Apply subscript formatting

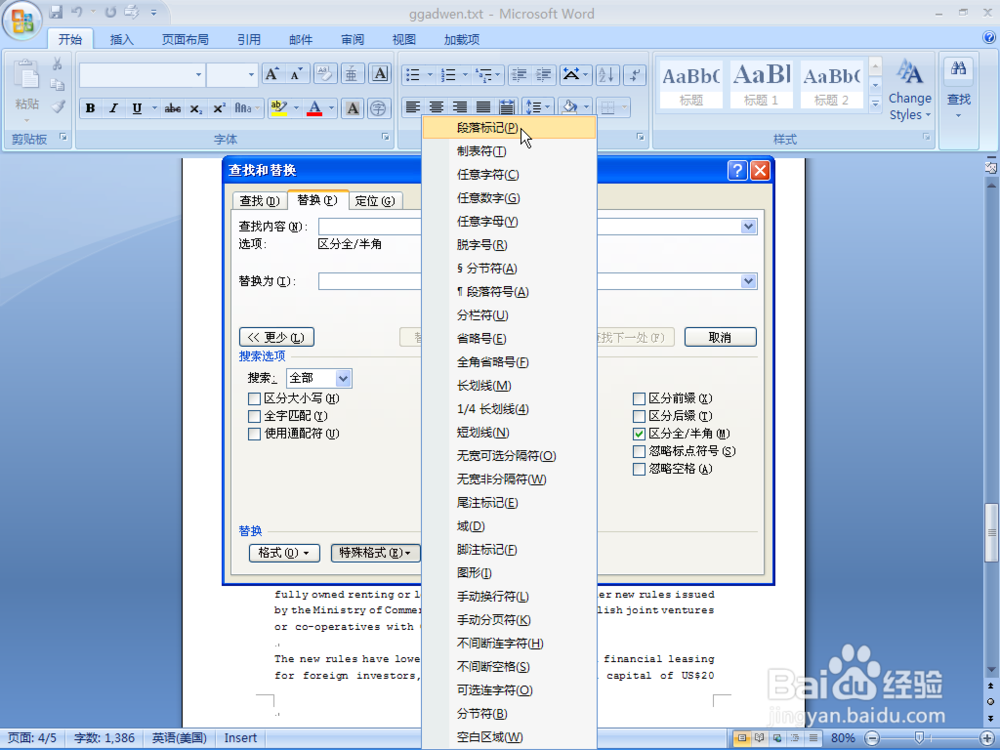(x=198, y=107)
